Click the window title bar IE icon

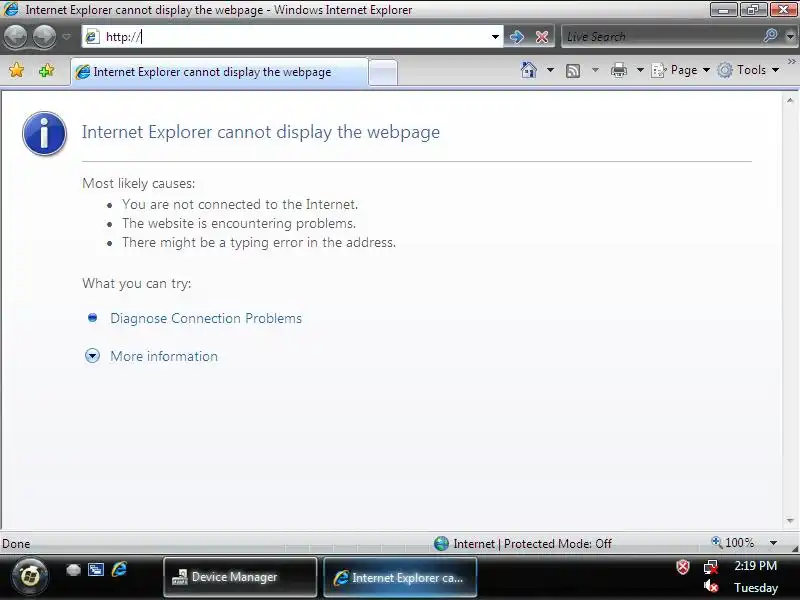pyautogui.click(x=11, y=9)
